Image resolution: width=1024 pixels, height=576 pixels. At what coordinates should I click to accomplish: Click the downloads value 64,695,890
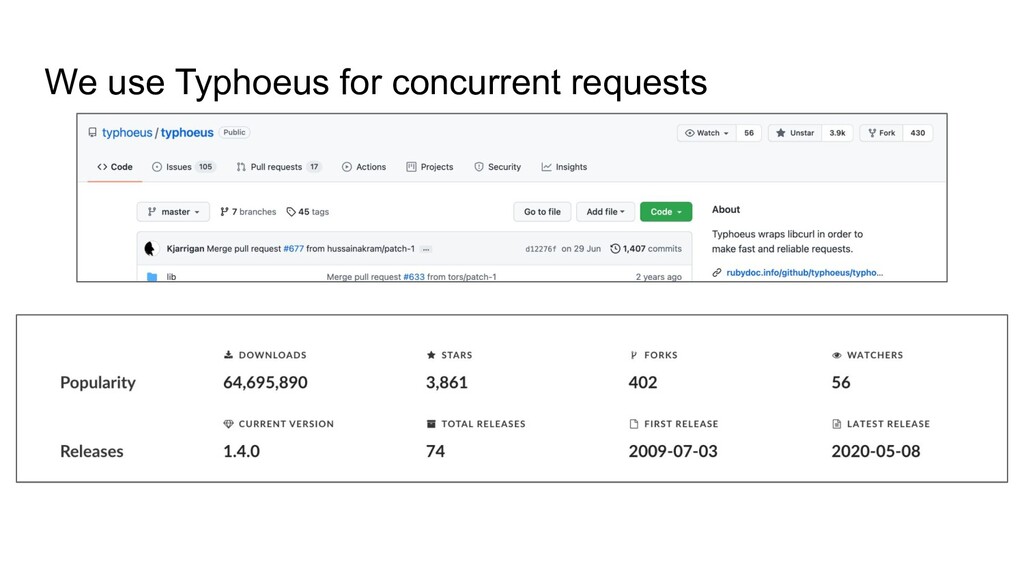pyautogui.click(x=265, y=383)
